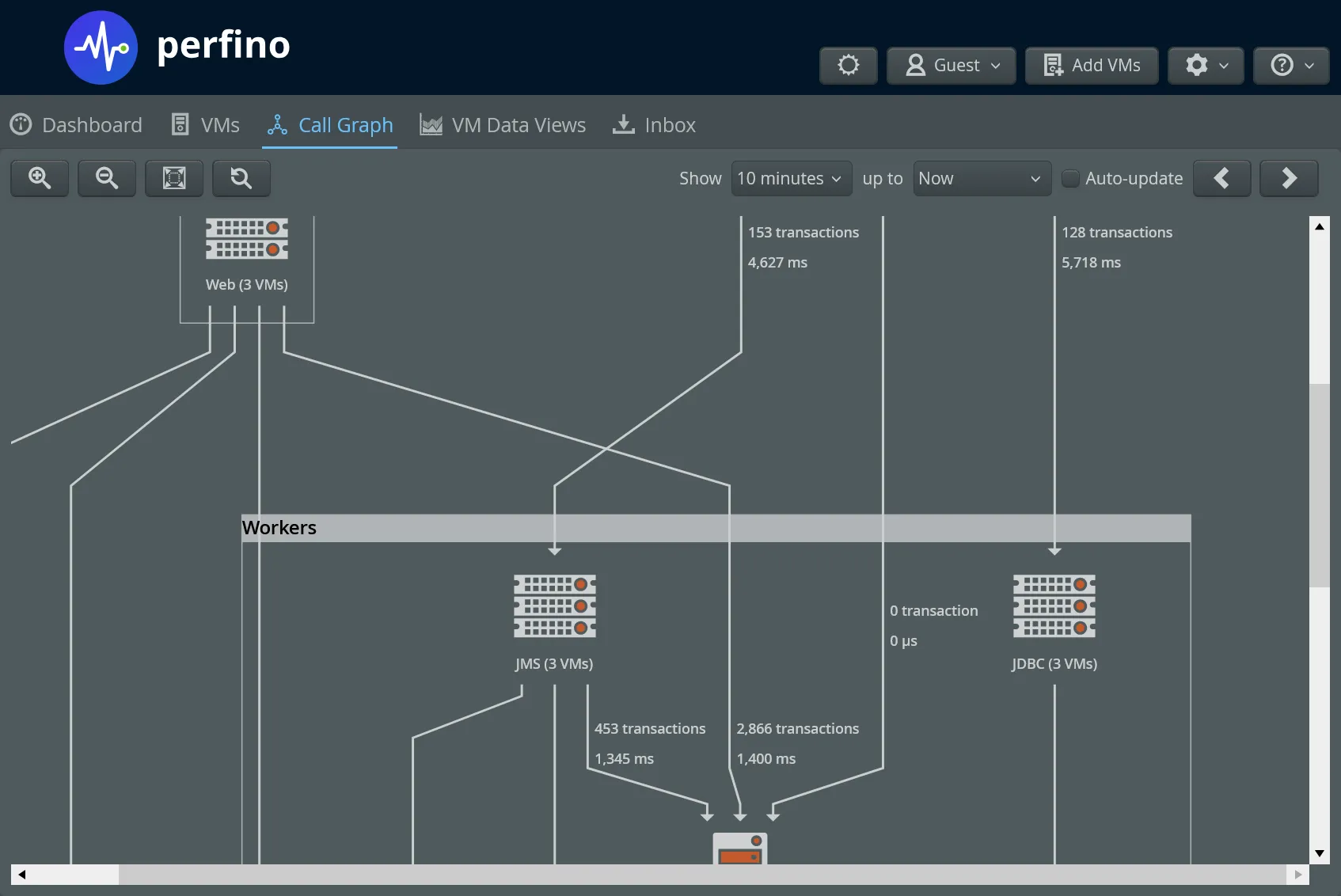This screenshot has height=896, width=1341.
Task: Click the next time range arrow
Action: pos(1288,178)
